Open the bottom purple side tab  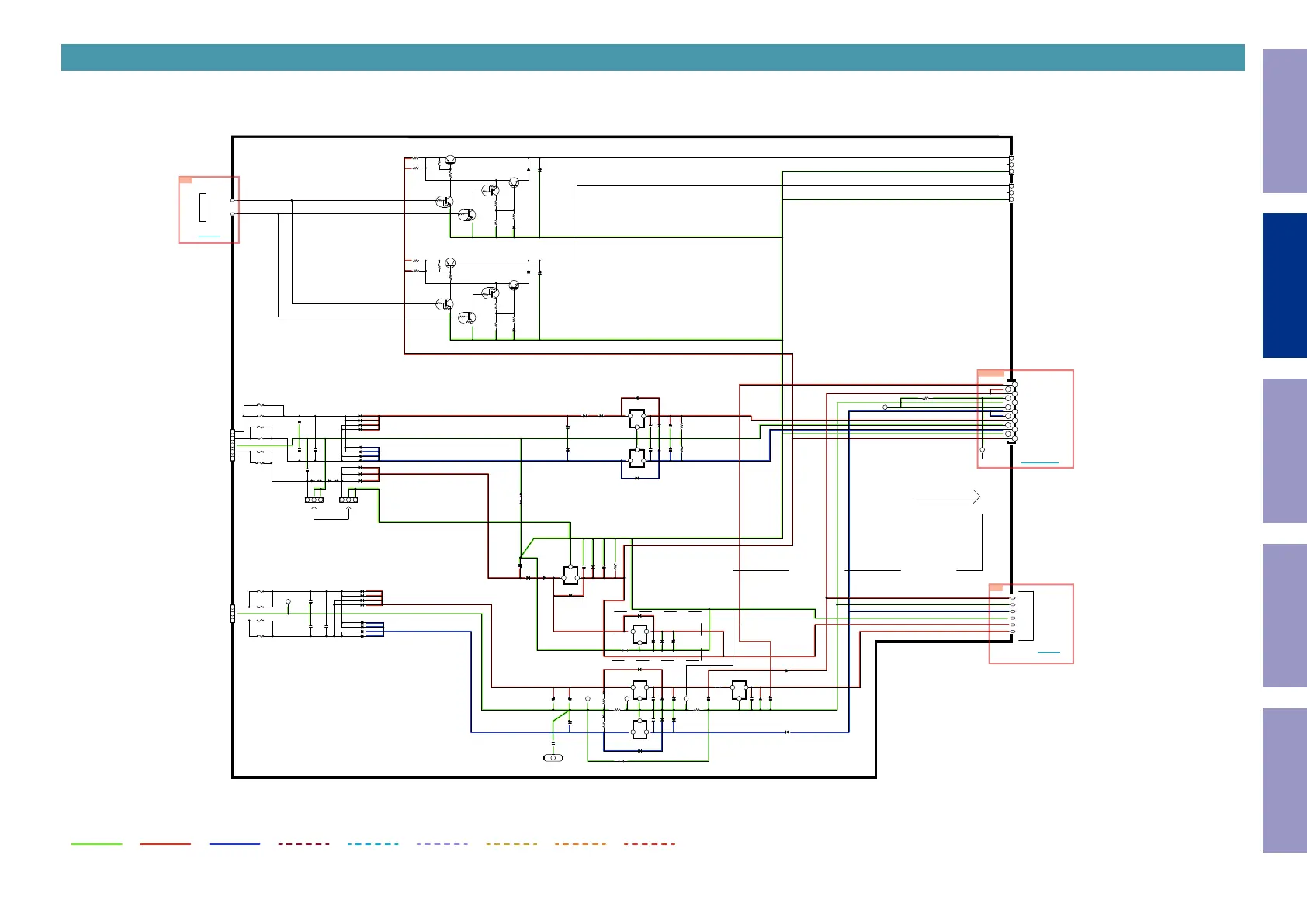click(1284, 780)
